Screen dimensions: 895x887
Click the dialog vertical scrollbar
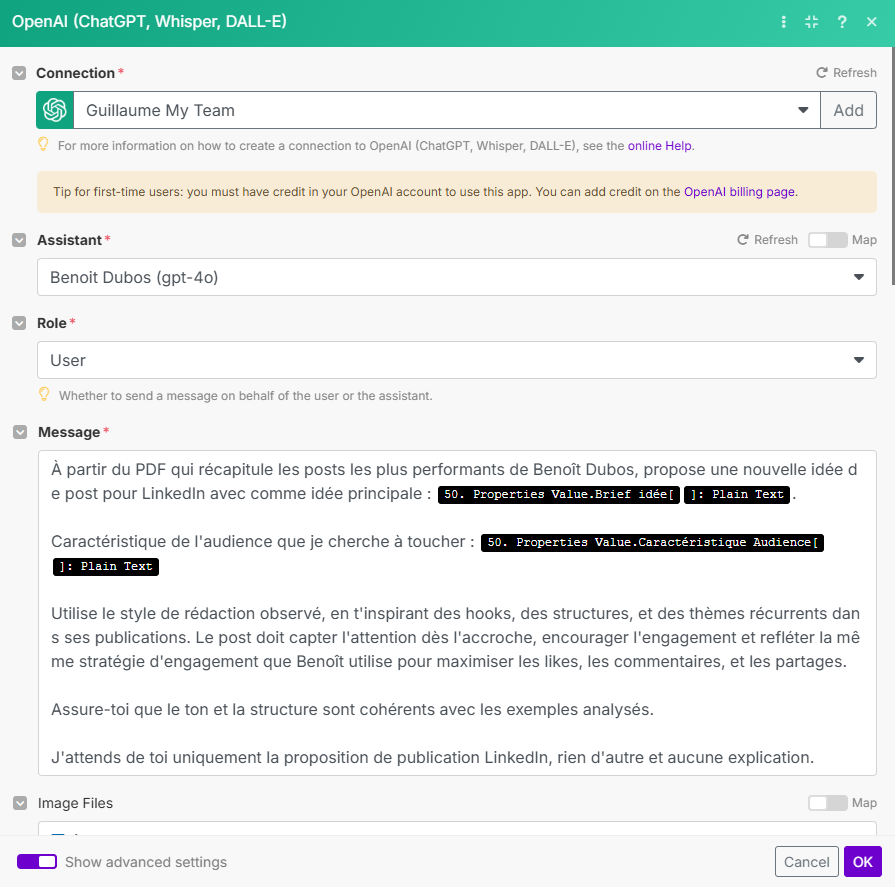893,166
